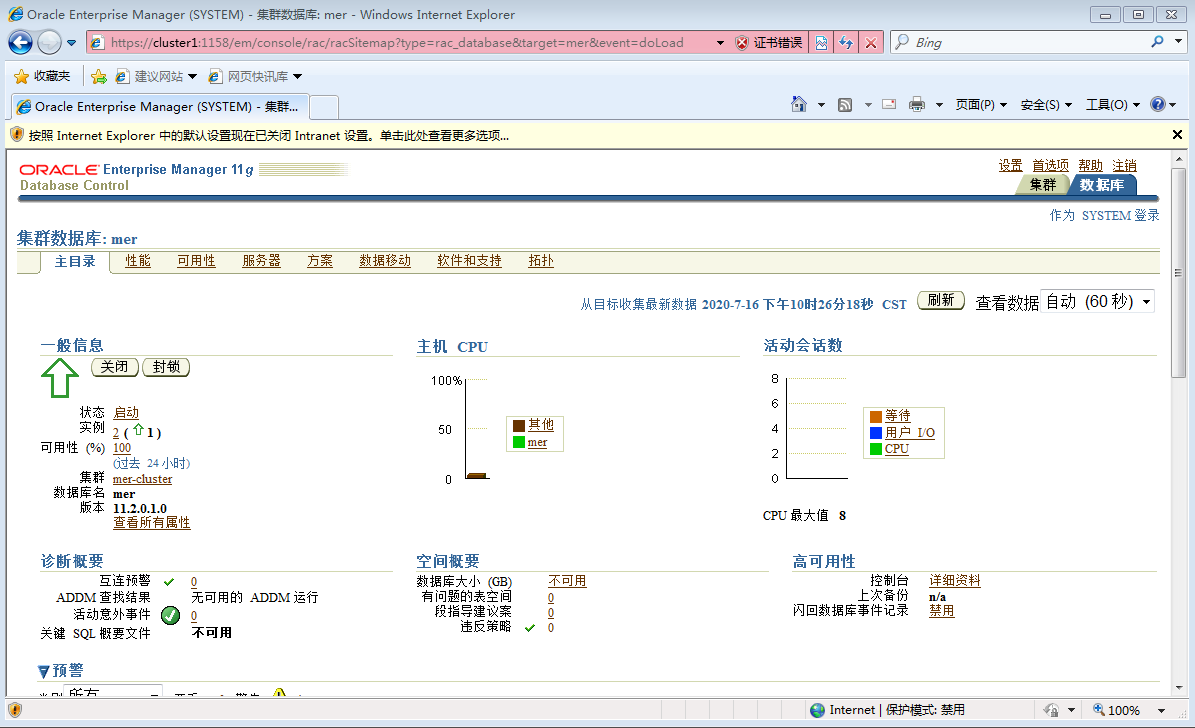Click the blue help question mark icon

(x=1158, y=104)
